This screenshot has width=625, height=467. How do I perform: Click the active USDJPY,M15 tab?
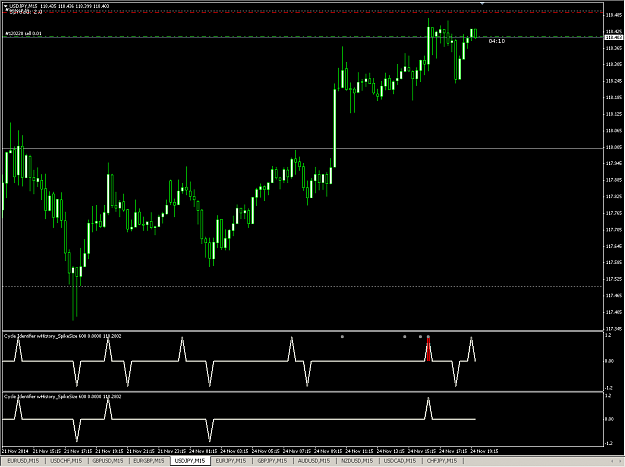pos(190,461)
